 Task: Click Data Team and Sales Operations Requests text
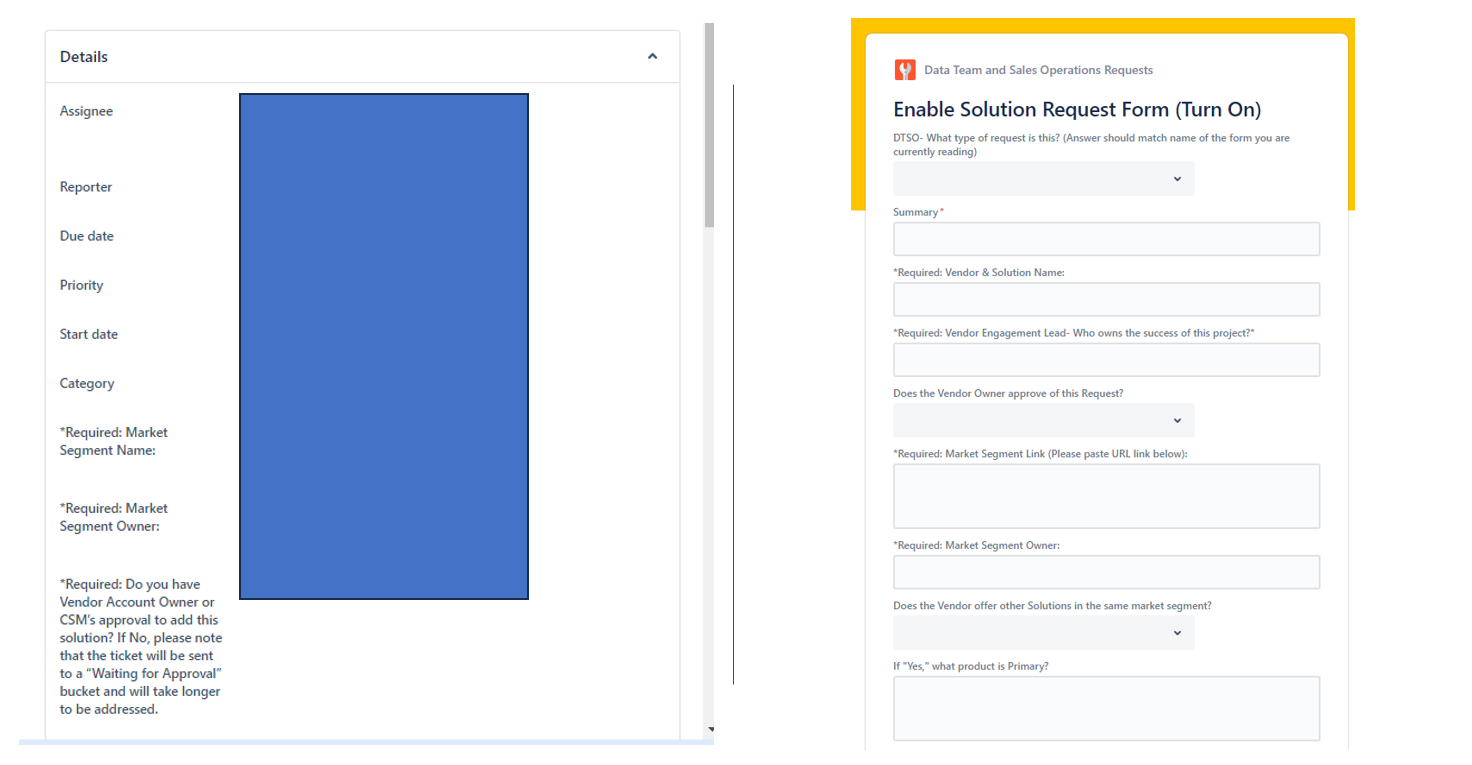pos(1038,70)
